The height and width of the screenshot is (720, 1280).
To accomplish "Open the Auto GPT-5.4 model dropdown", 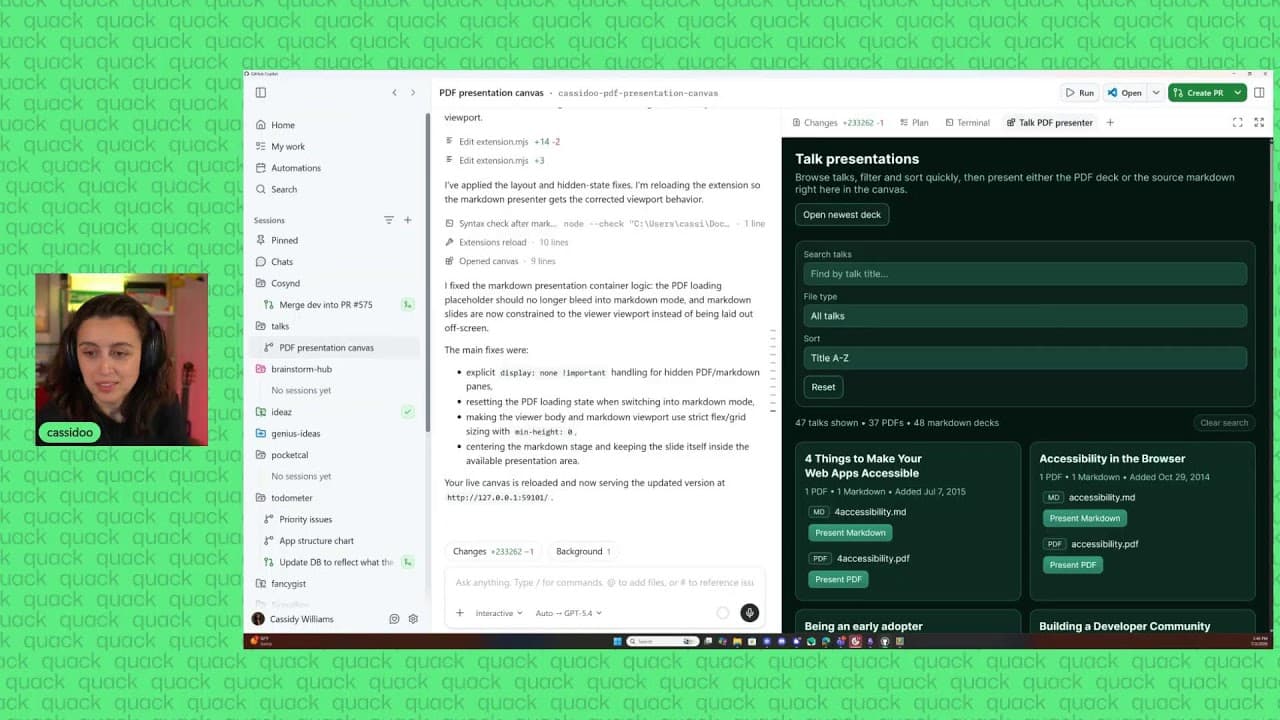I will tap(568, 613).
